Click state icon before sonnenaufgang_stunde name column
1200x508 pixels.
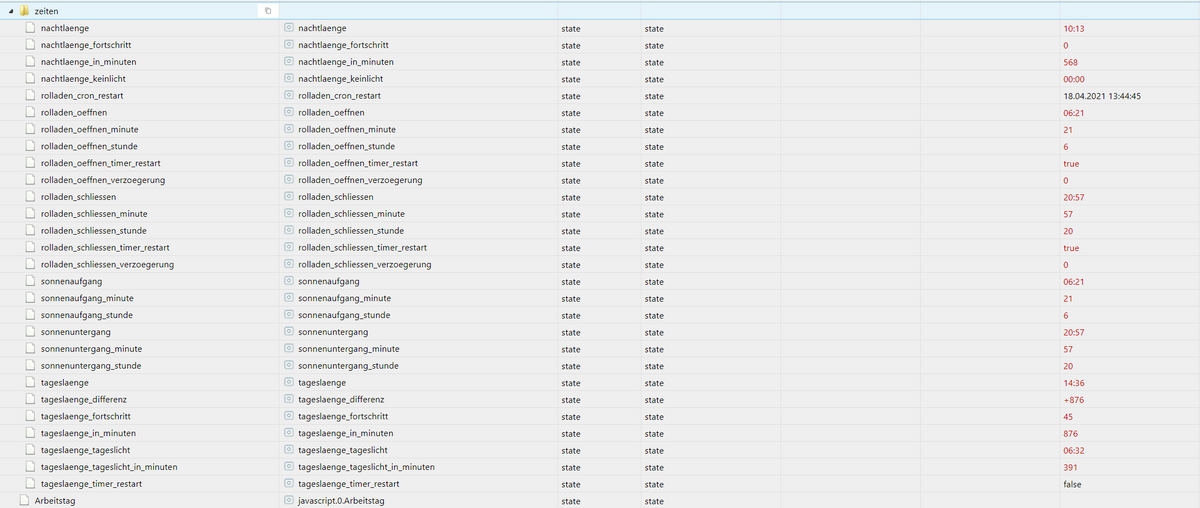pyautogui.click(x=289, y=315)
